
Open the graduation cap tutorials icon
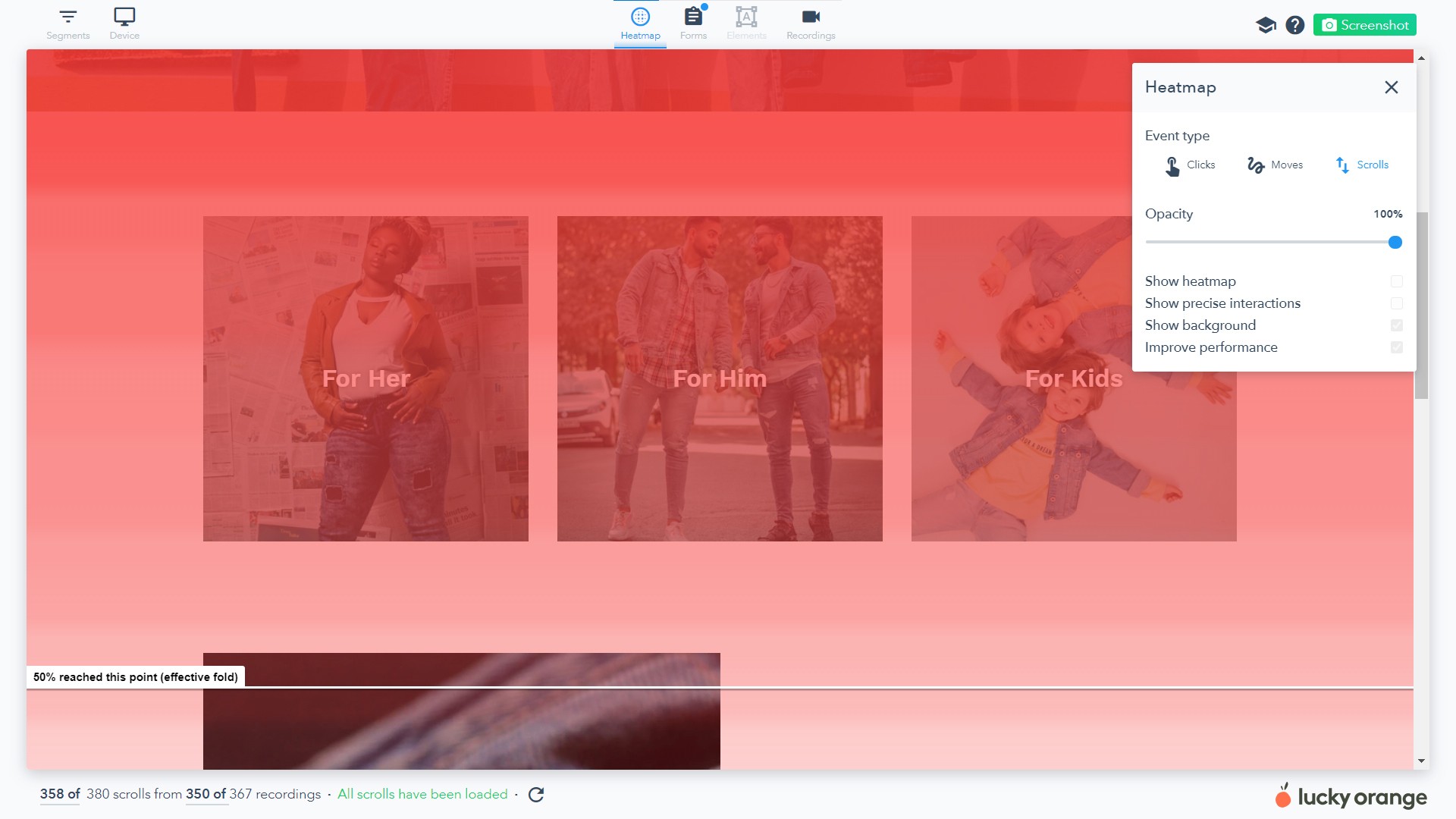point(1266,25)
